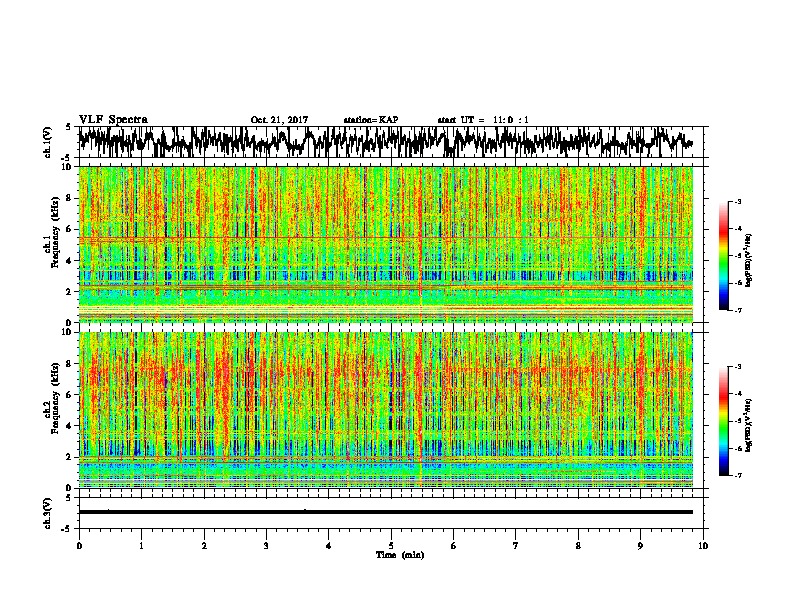This screenshot has width=792, height=612.
Task: Click the time axis tick label "1"
Action: (141, 546)
